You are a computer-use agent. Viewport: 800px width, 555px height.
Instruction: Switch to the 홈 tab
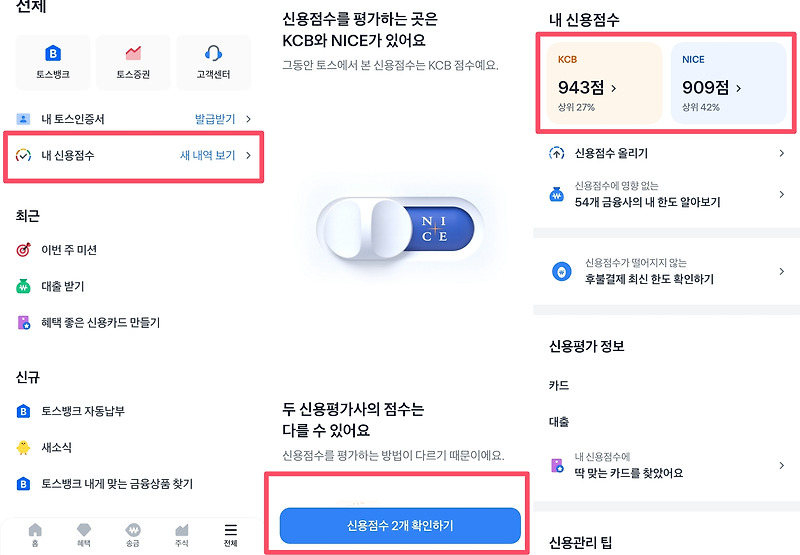(36, 534)
